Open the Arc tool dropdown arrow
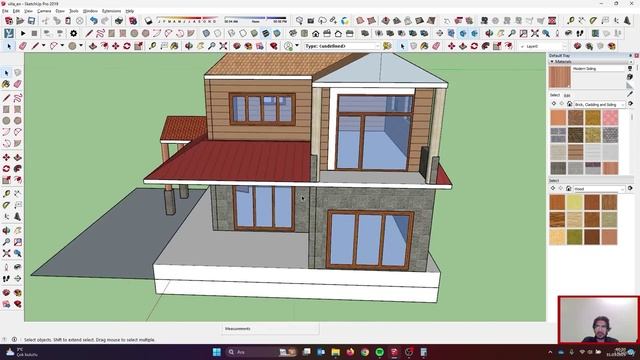The width and height of the screenshot is (640, 360). pos(62,46)
